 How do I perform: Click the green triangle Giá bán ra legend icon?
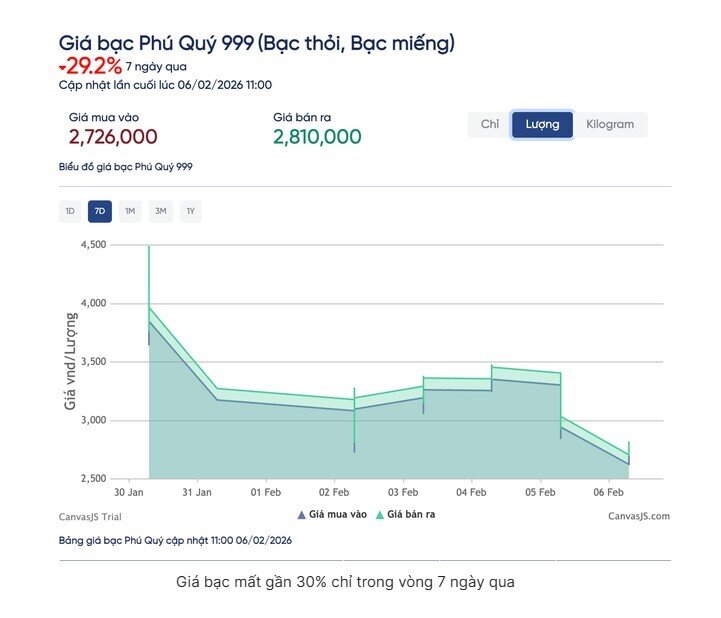click(x=381, y=515)
